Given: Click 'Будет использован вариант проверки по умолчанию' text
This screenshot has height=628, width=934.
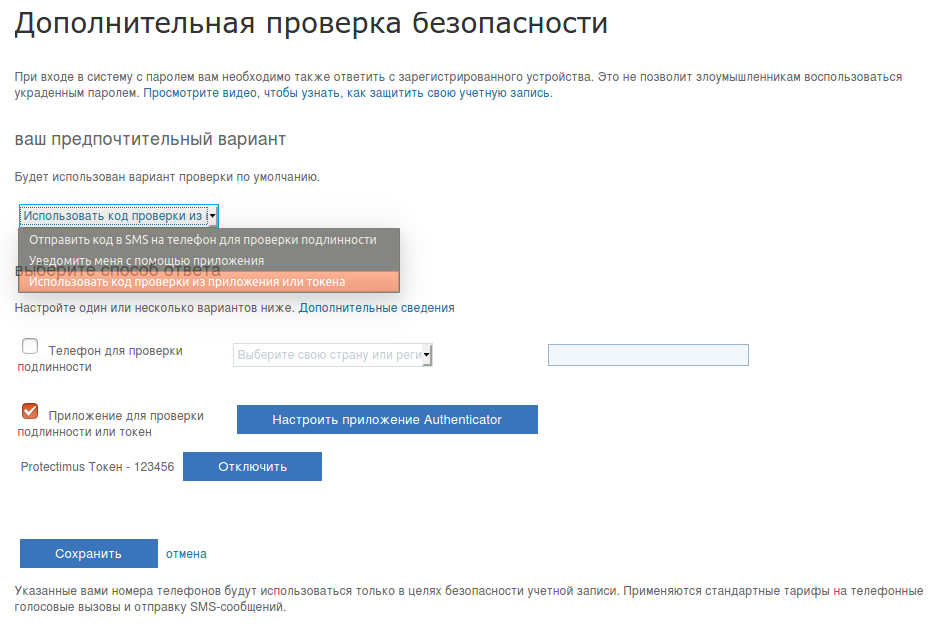Looking at the screenshot, I should click(167, 177).
